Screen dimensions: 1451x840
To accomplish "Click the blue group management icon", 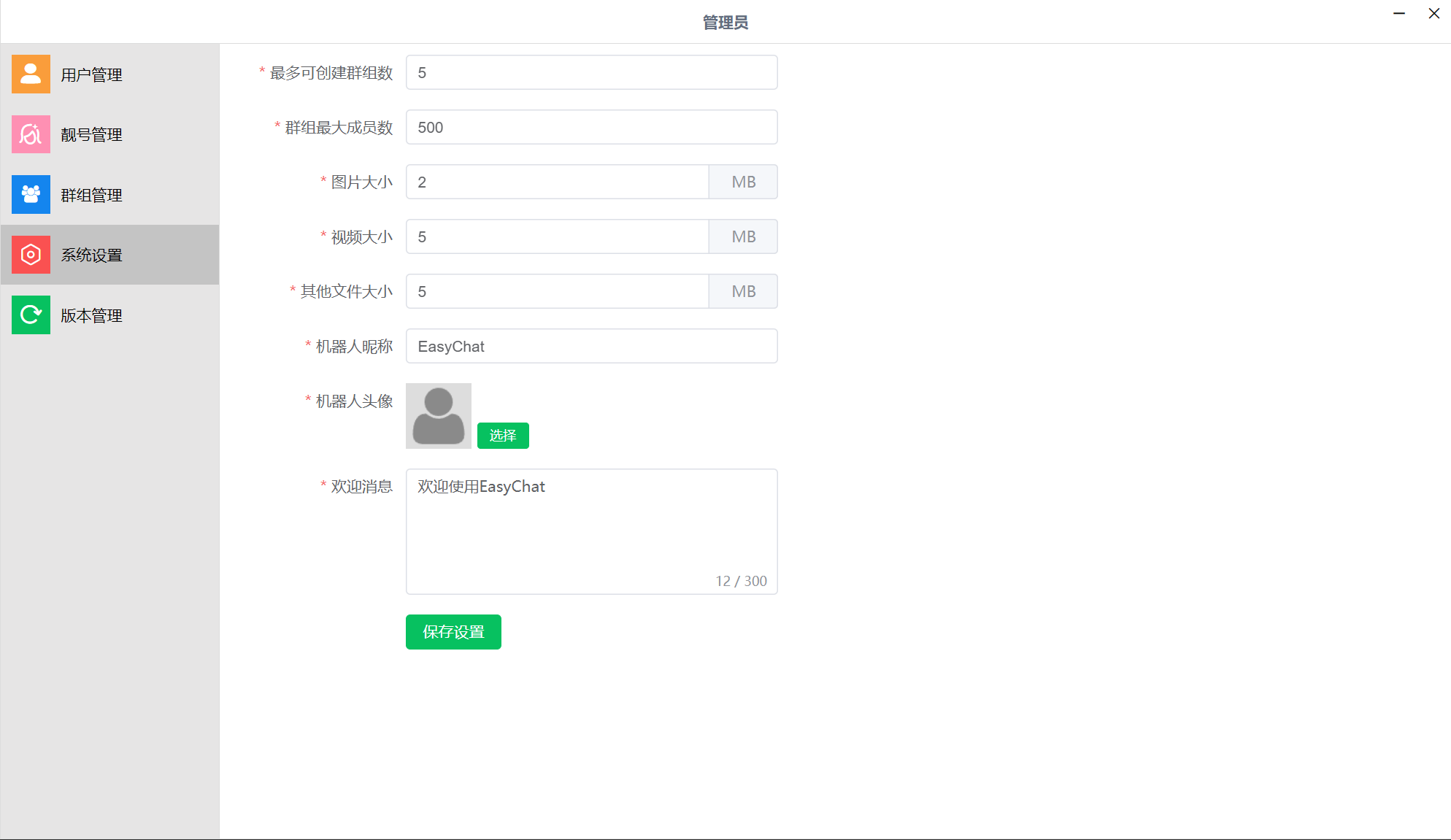I will [31, 194].
